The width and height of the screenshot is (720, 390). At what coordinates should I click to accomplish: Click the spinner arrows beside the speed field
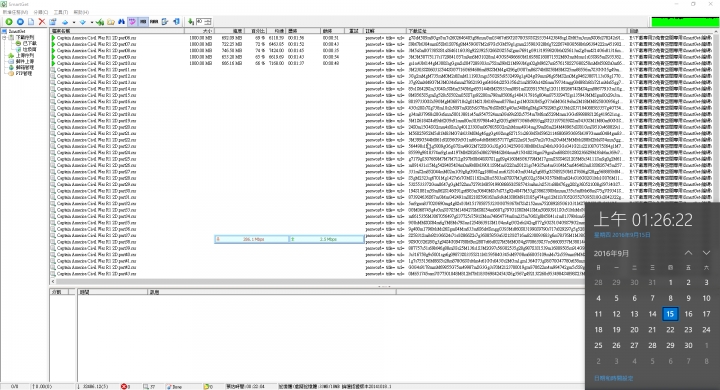pyautogui.click(x=208, y=22)
